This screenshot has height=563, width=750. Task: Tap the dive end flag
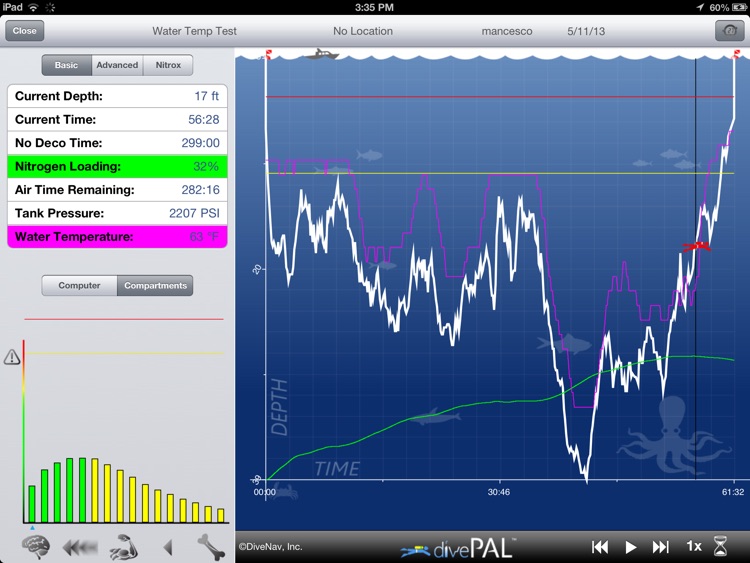coord(736,54)
